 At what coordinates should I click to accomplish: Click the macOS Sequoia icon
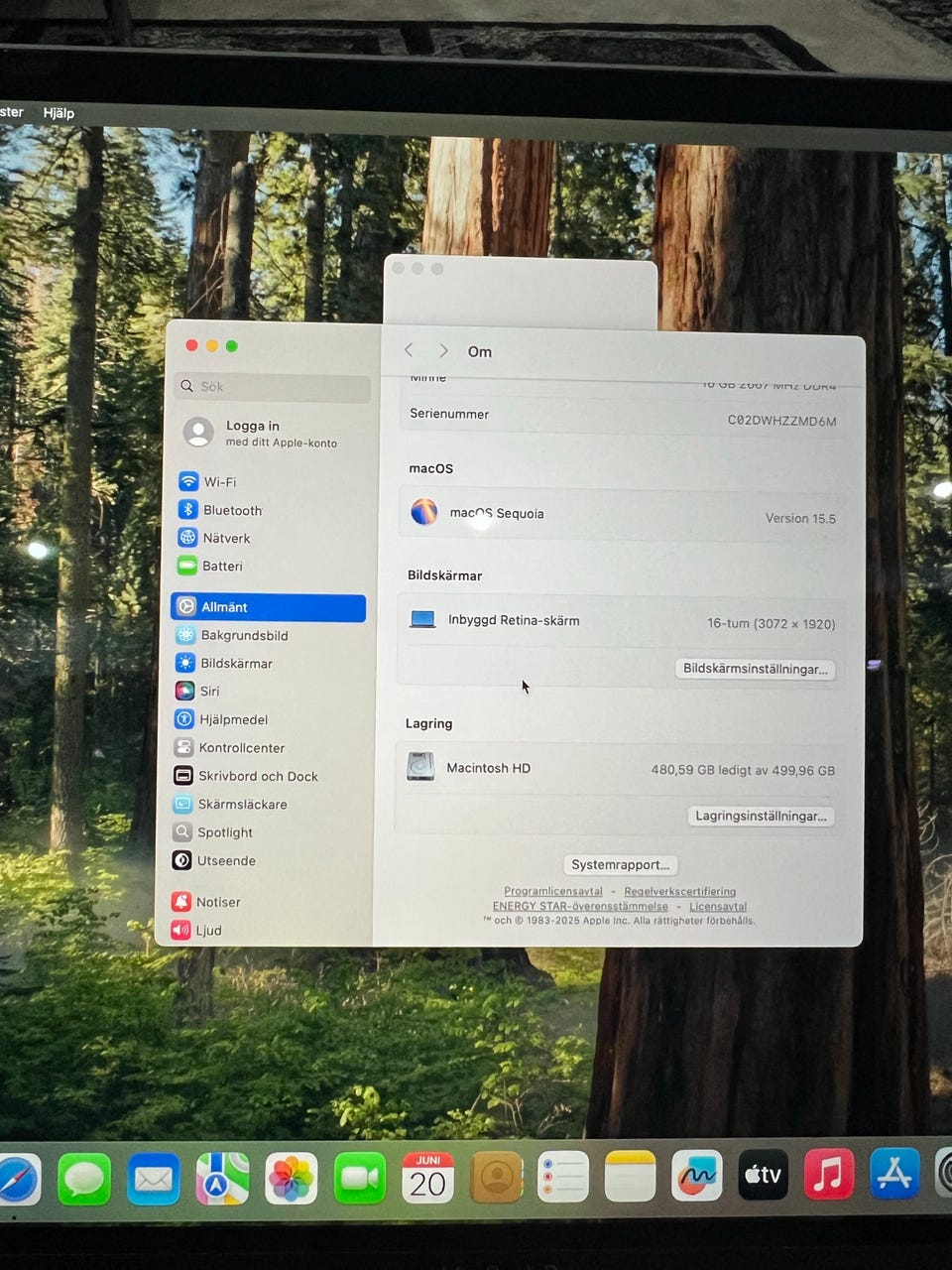[x=424, y=512]
